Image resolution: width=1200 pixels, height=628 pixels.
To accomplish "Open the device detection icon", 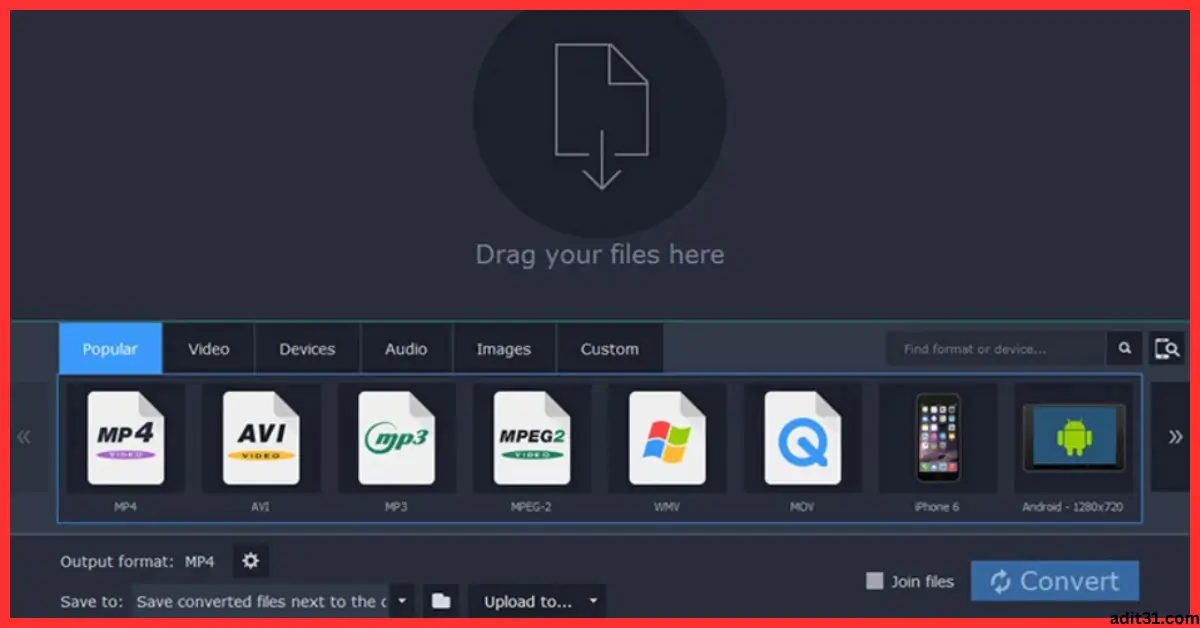I will [x=1167, y=349].
